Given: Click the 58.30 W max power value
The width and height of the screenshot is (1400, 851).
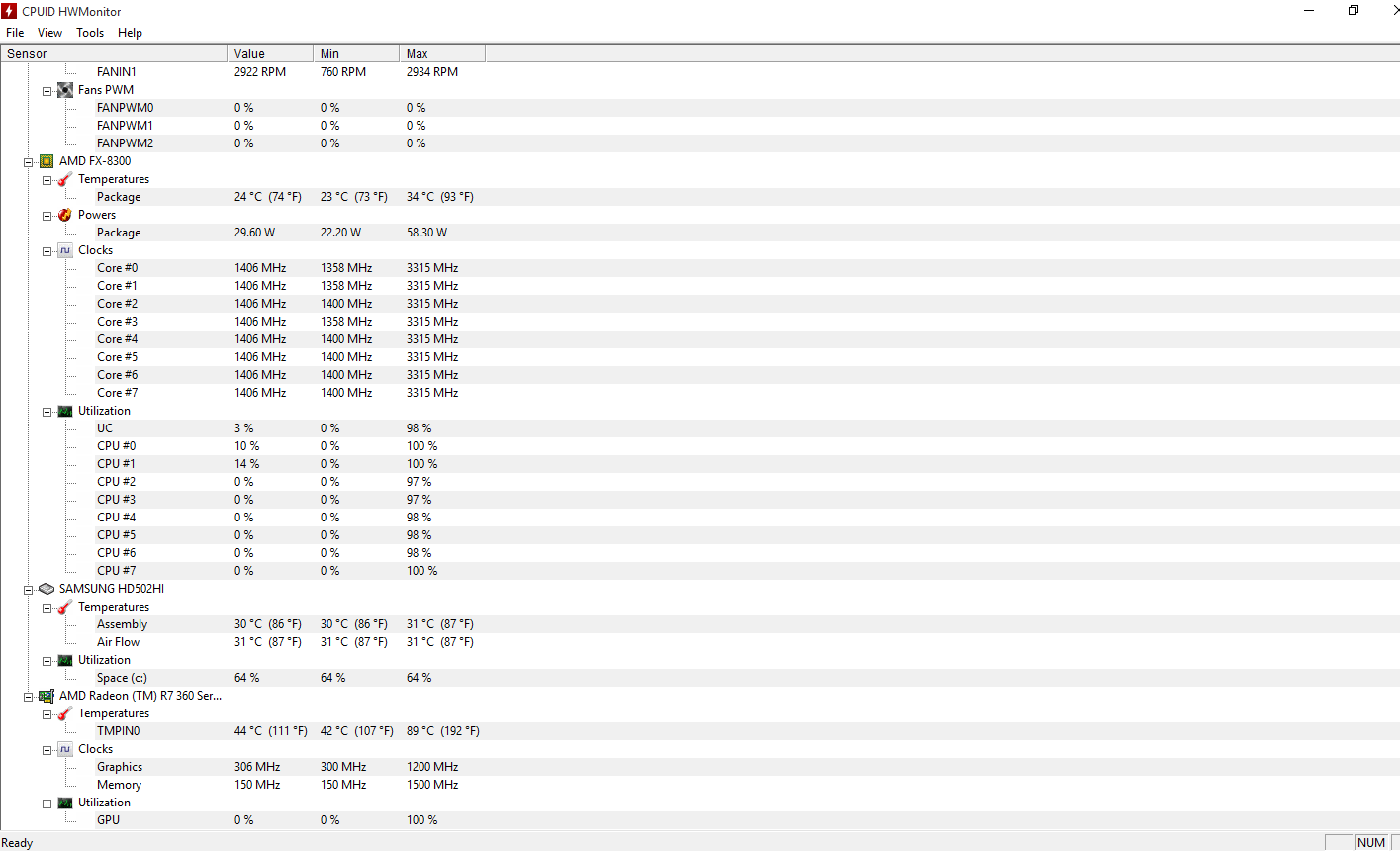Looking at the screenshot, I should (x=426, y=233).
